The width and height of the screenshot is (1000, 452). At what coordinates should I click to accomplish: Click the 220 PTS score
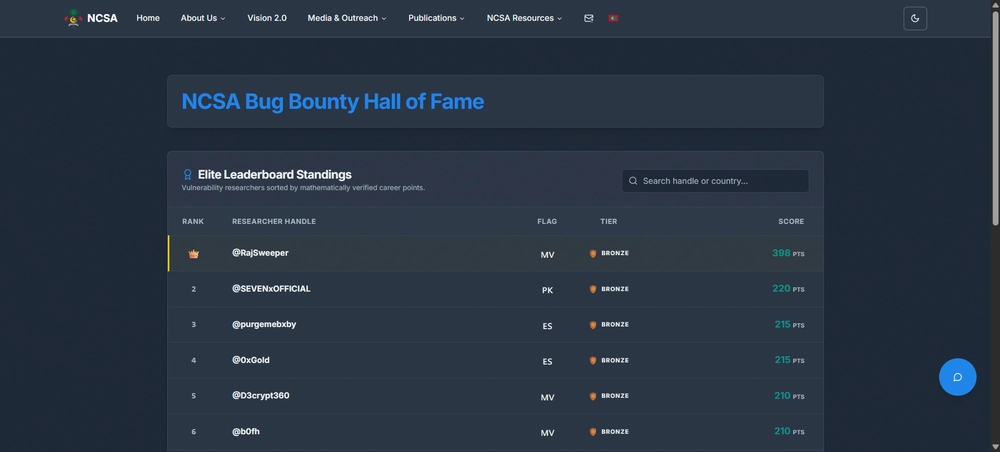coord(788,289)
